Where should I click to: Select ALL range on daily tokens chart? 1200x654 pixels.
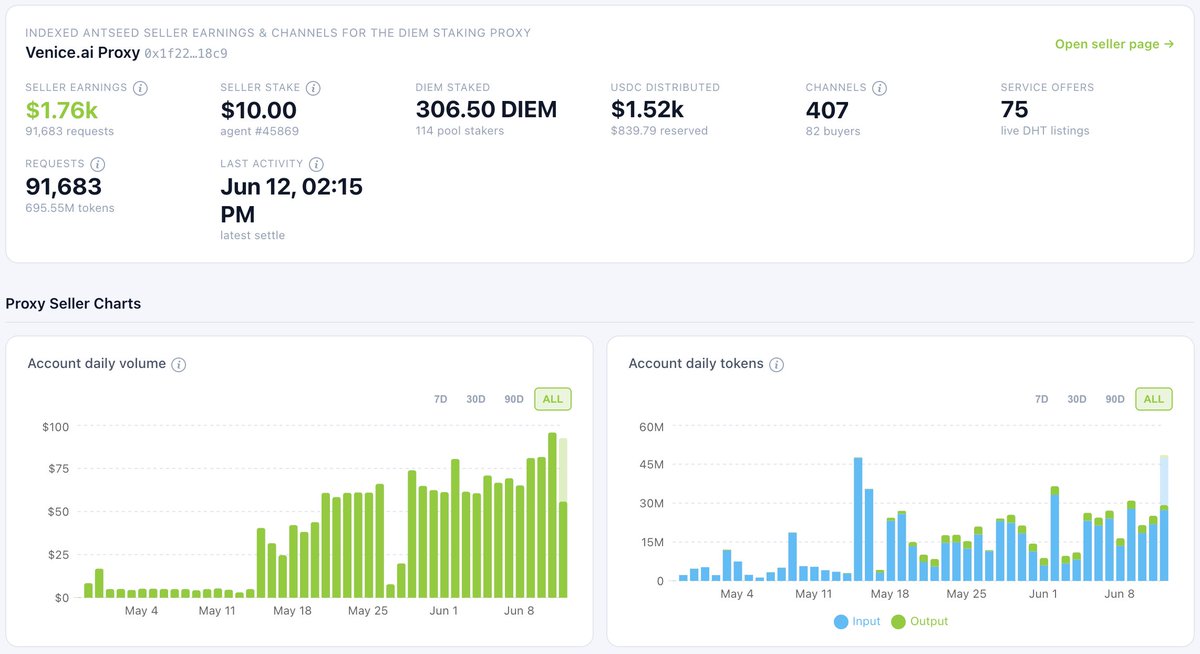click(x=1154, y=399)
